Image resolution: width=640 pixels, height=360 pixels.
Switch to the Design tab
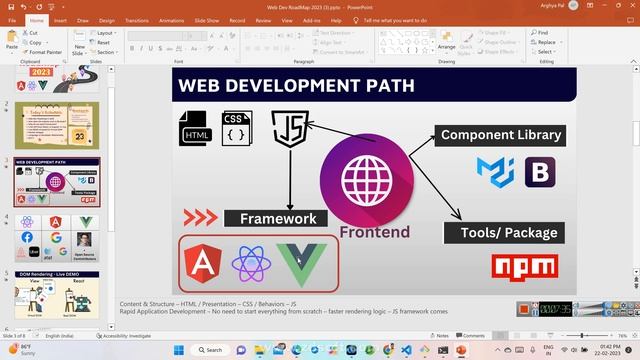click(x=107, y=20)
